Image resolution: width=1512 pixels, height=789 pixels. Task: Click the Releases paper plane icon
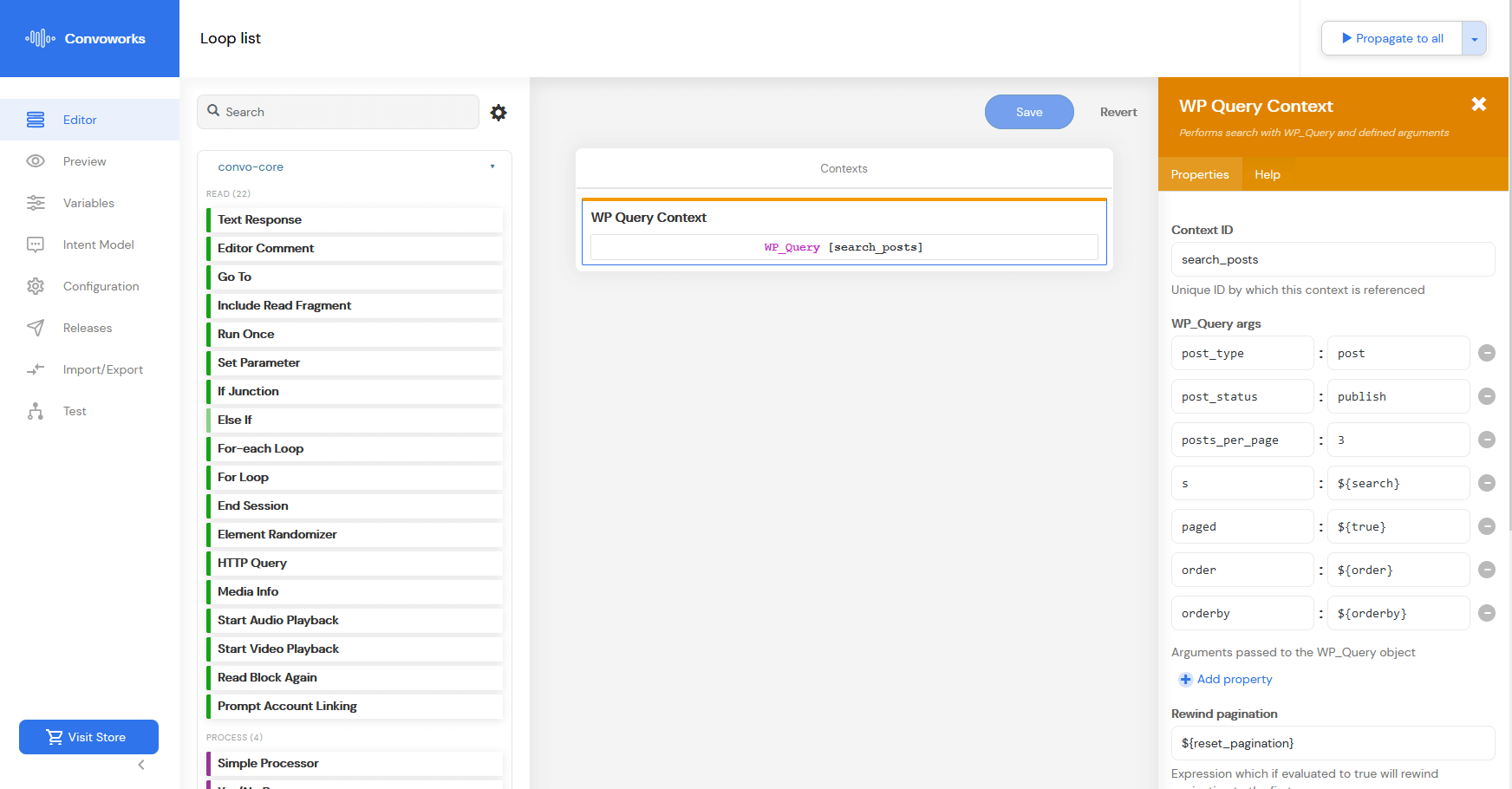coord(36,328)
